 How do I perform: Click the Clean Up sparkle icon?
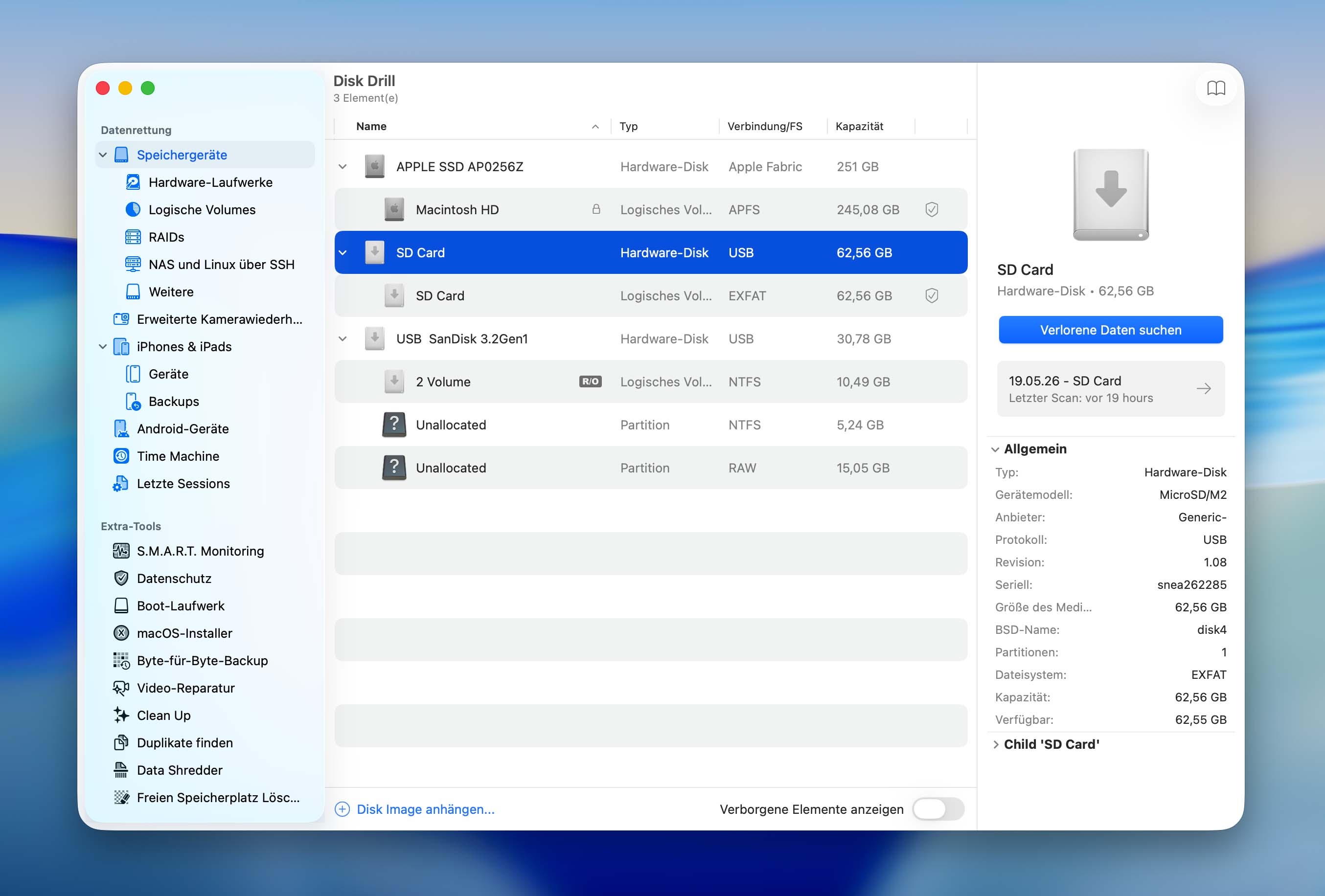pos(121,716)
